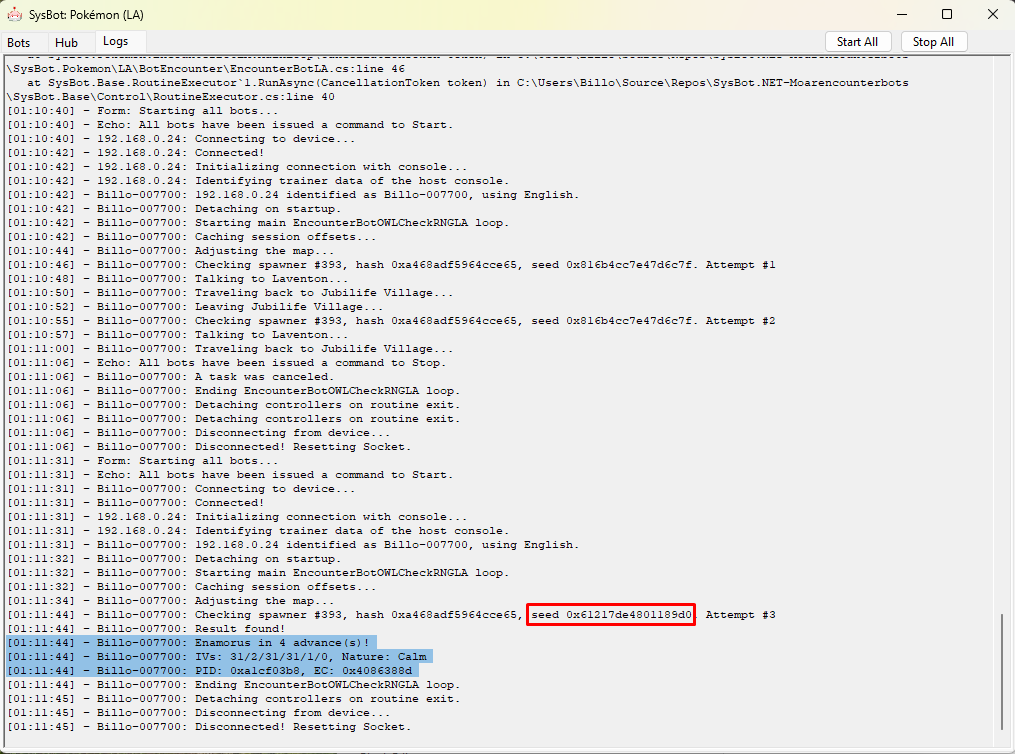Click '[01:11:45] Disconnecting from device...' line
This screenshot has height=754, width=1015.
coord(199,713)
